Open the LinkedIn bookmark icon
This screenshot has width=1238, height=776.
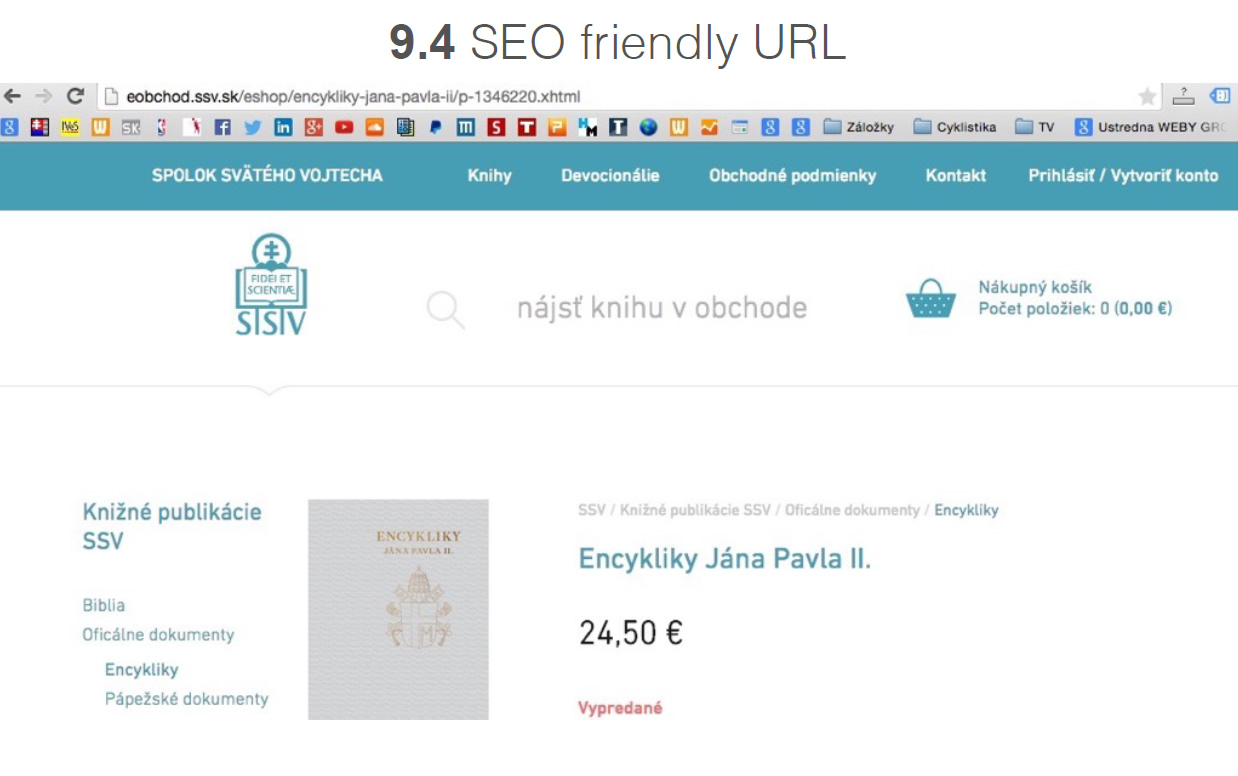(x=283, y=127)
